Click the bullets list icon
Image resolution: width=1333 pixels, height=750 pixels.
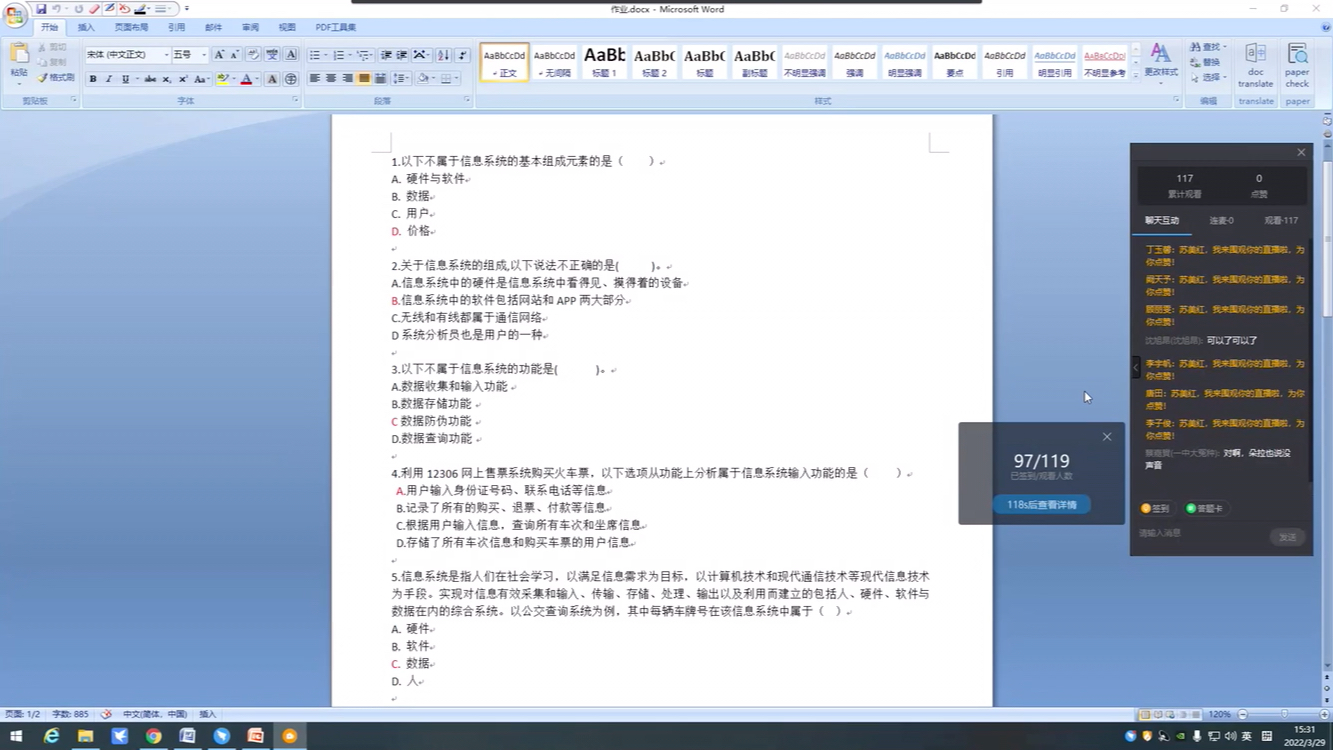316,55
